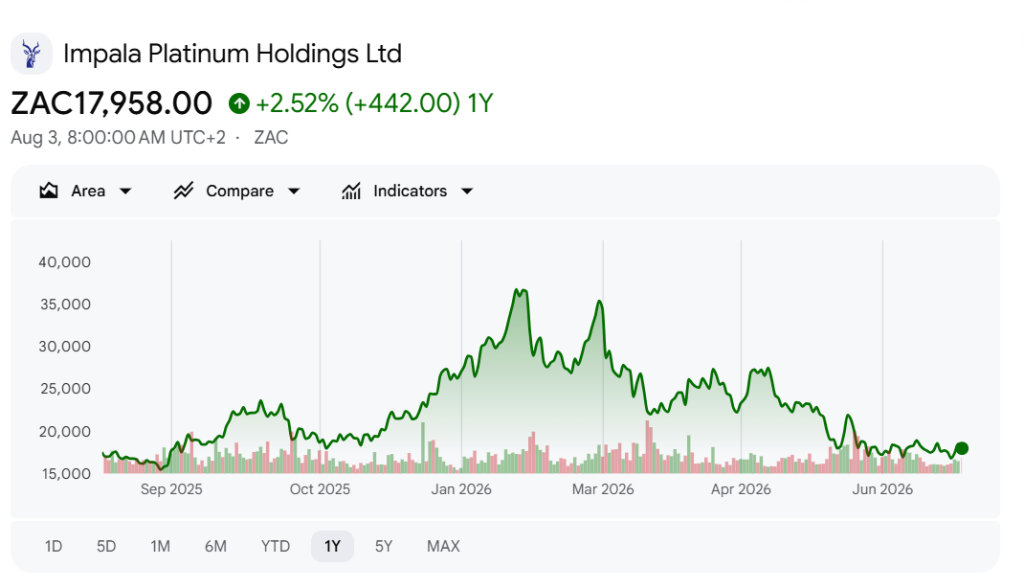Click the +2.52% (+442.00) 1Y change text
This screenshot has width=1024, height=588.
(374, 103)
